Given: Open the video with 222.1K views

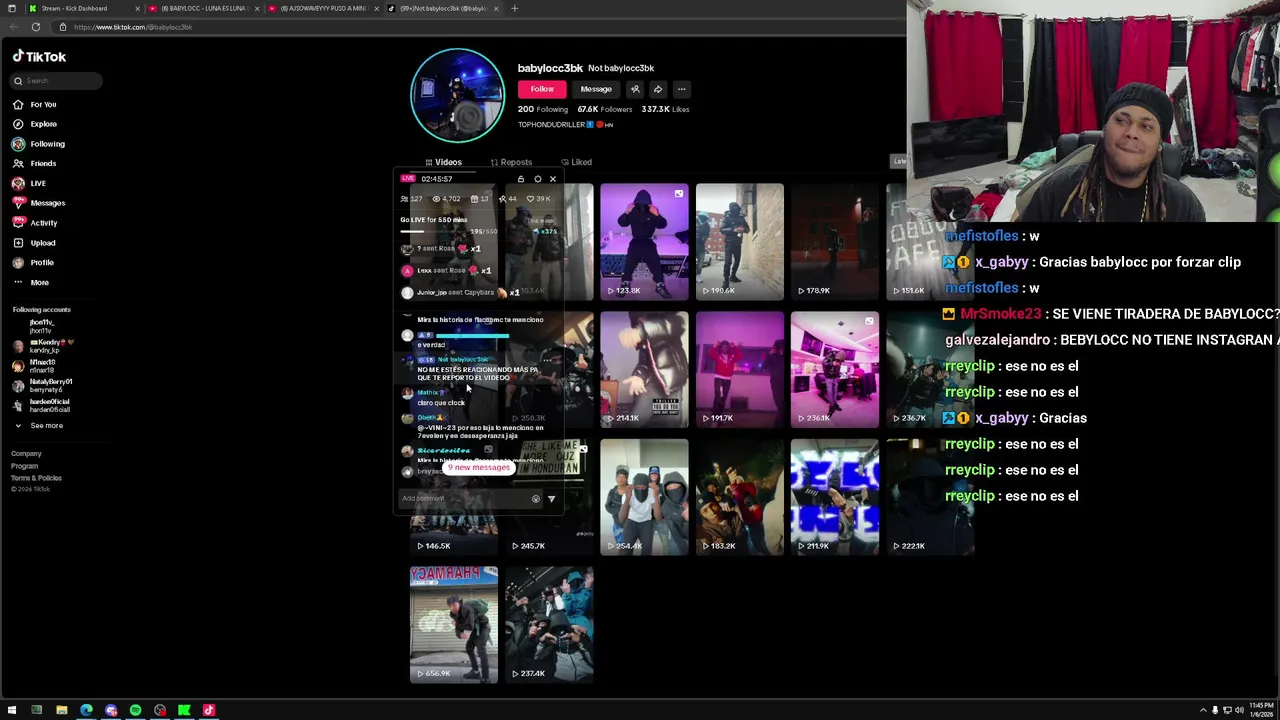Looking at the screenshot, I should click(930, 497).
